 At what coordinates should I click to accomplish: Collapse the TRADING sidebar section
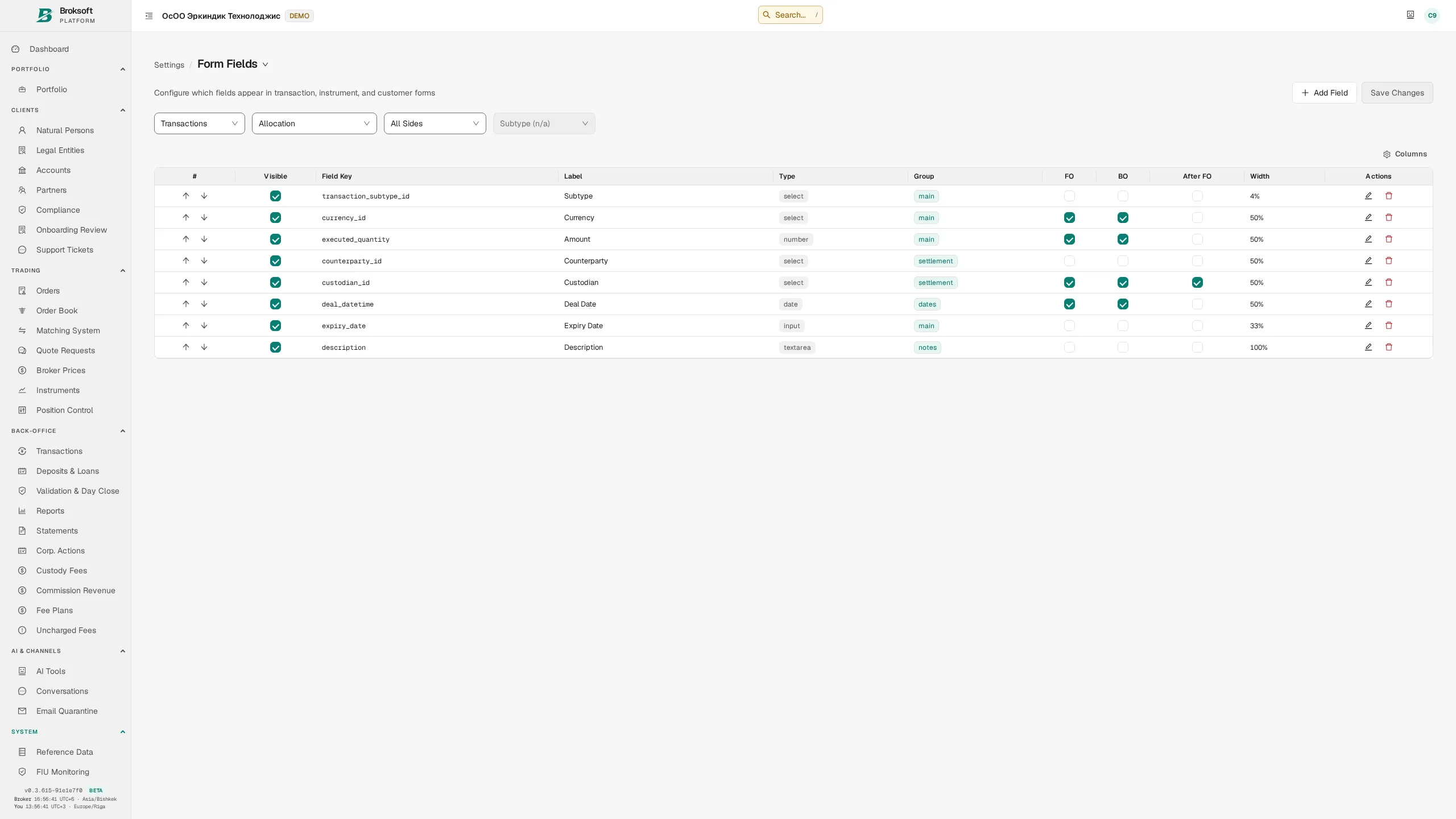point(122,271)
